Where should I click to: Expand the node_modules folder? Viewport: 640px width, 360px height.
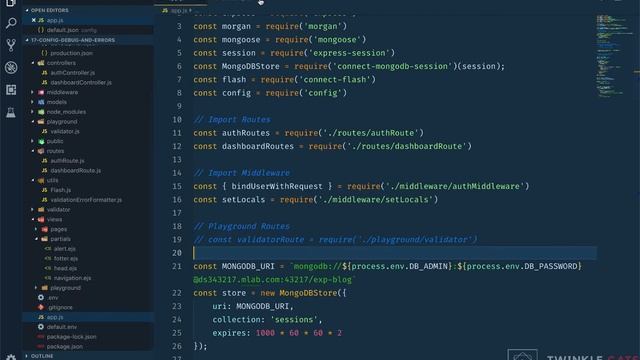[x=33, y=112]
